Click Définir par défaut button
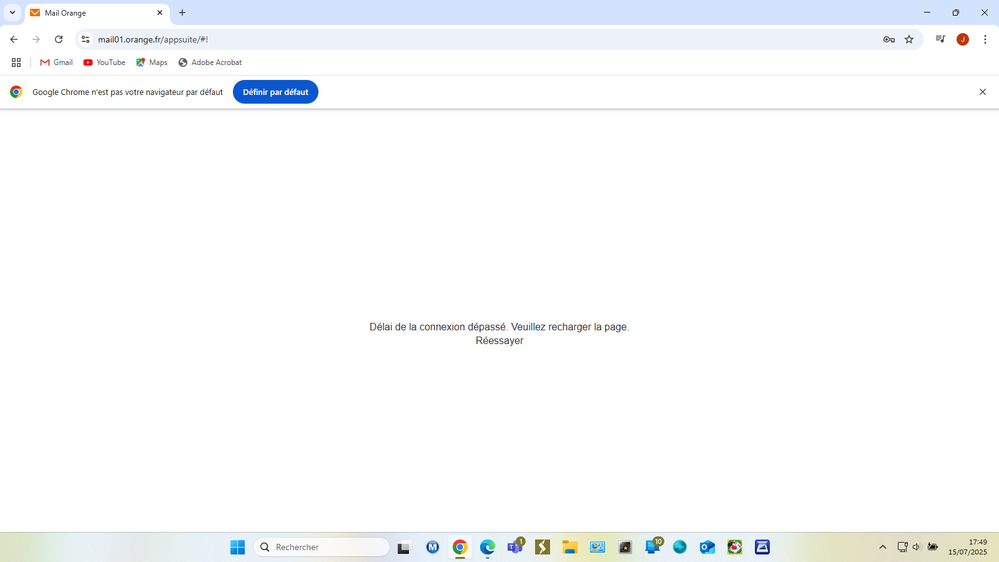Image resolution: width=999 pixels, height=562 pixels. 275,92
